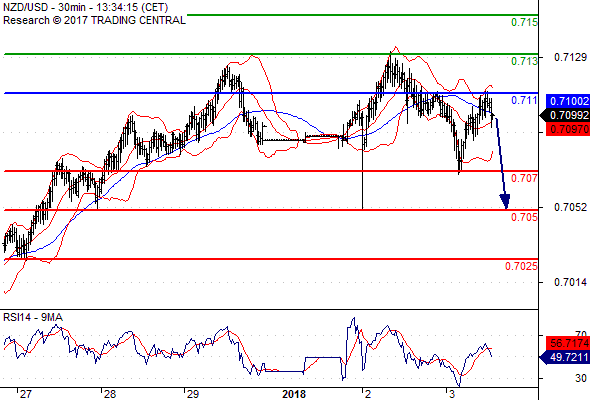Click the blue 0.711 pivot label
This screenshot has height=400, width=590.
(x=524, y=100)
